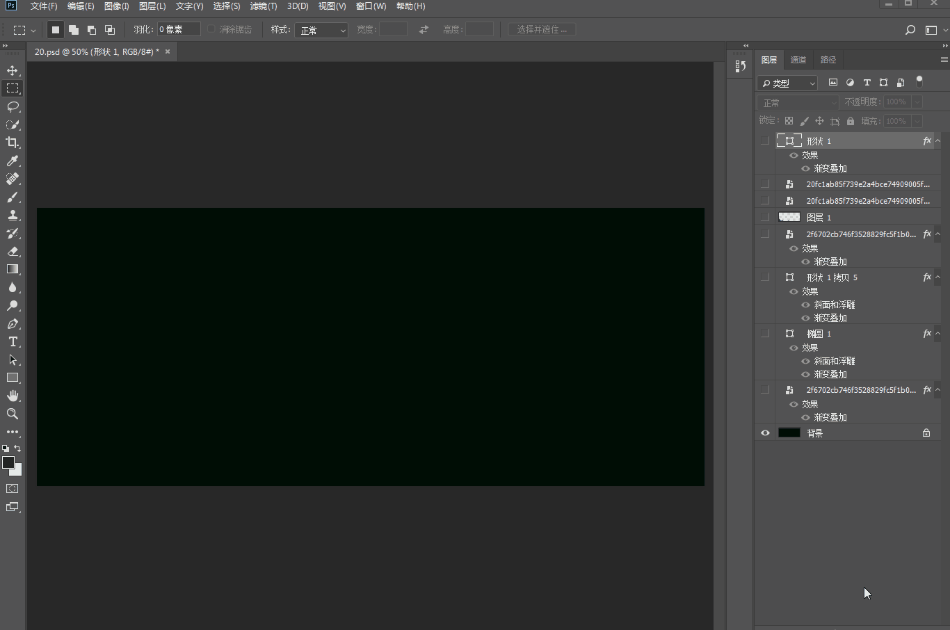Collapse effects of layer 形状 1
950x630 pixels.
(x=938, y=141)
